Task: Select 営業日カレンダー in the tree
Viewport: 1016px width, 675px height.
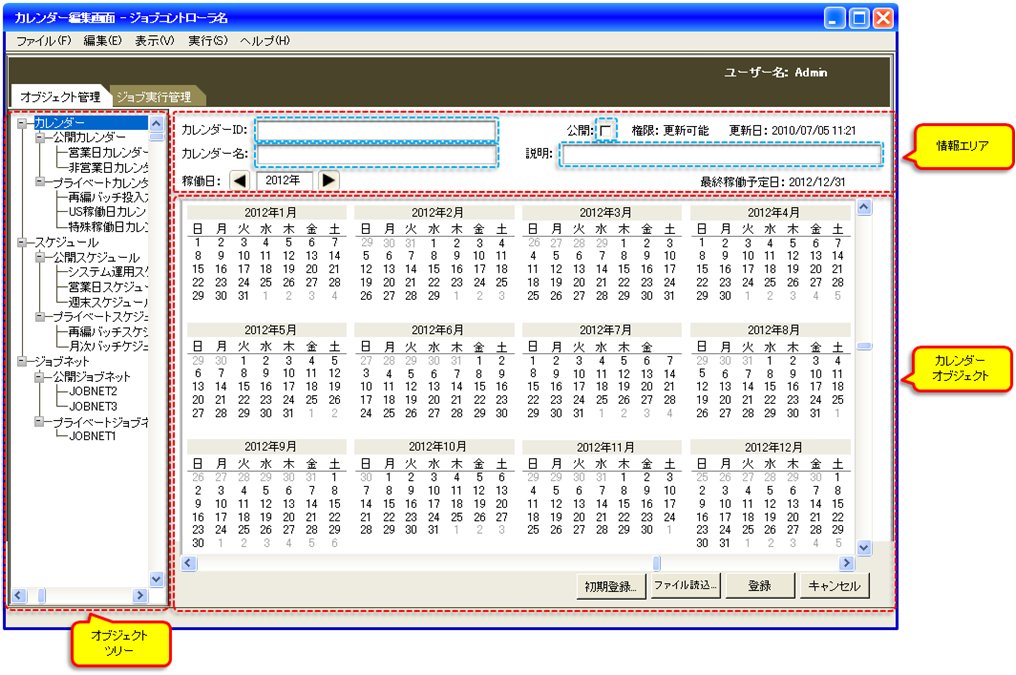Action: coord(108,152)
